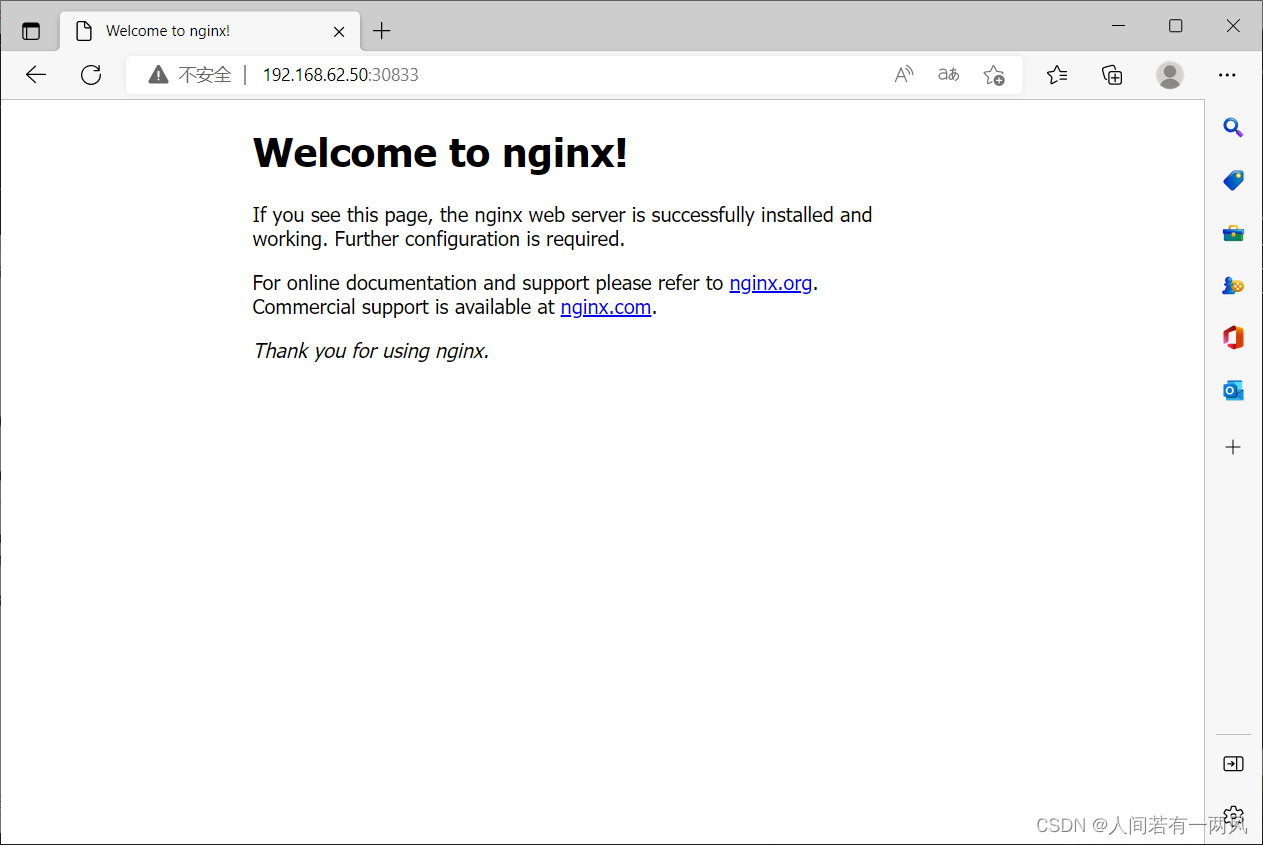Open the tab actions menu icon
Image resolution: width=1263 pixels, height=845 pixels.
(x=31, y=31)
